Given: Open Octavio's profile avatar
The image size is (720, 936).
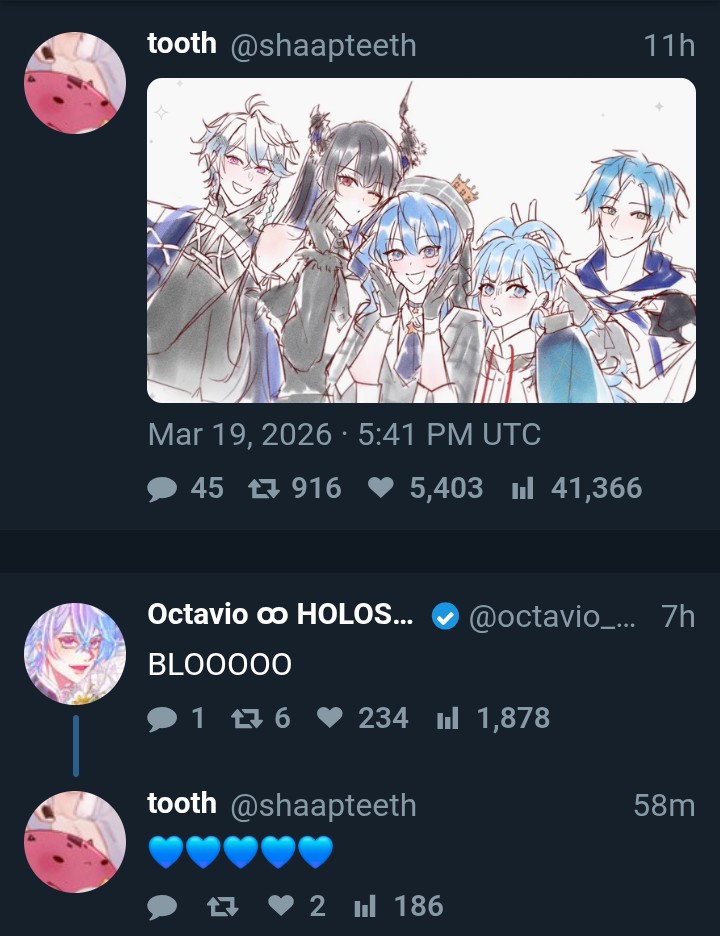Looking at the screenshot, I should click(75, 654).
